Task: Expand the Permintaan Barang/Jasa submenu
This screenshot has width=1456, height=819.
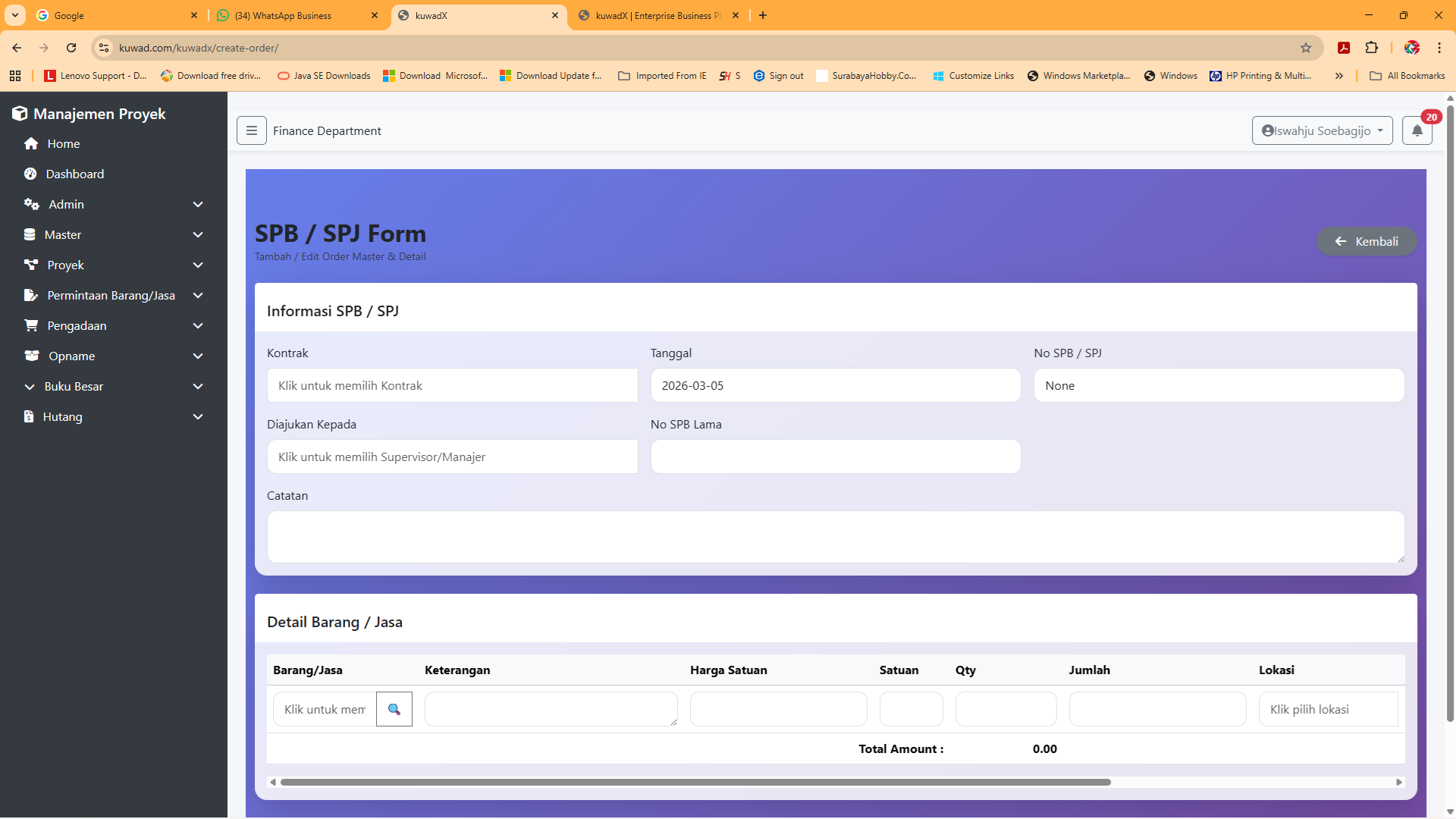Action: 198,296
